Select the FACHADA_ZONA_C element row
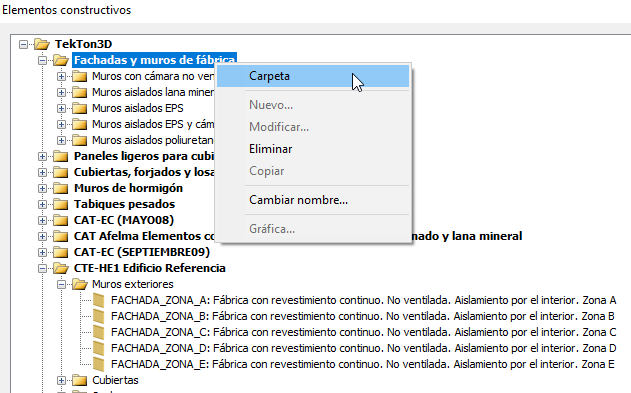631x393 pixels. coord(364,332)
